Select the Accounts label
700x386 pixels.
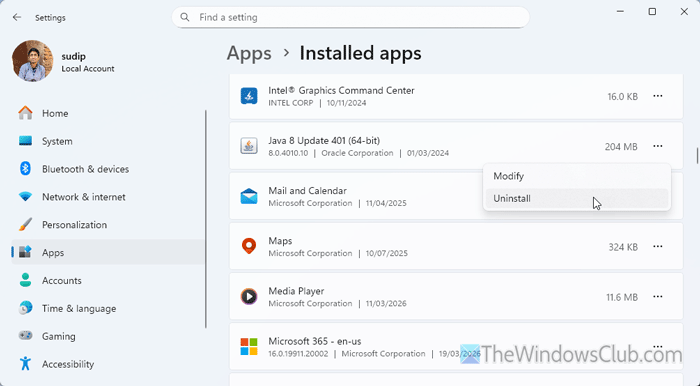click(62, 280)
